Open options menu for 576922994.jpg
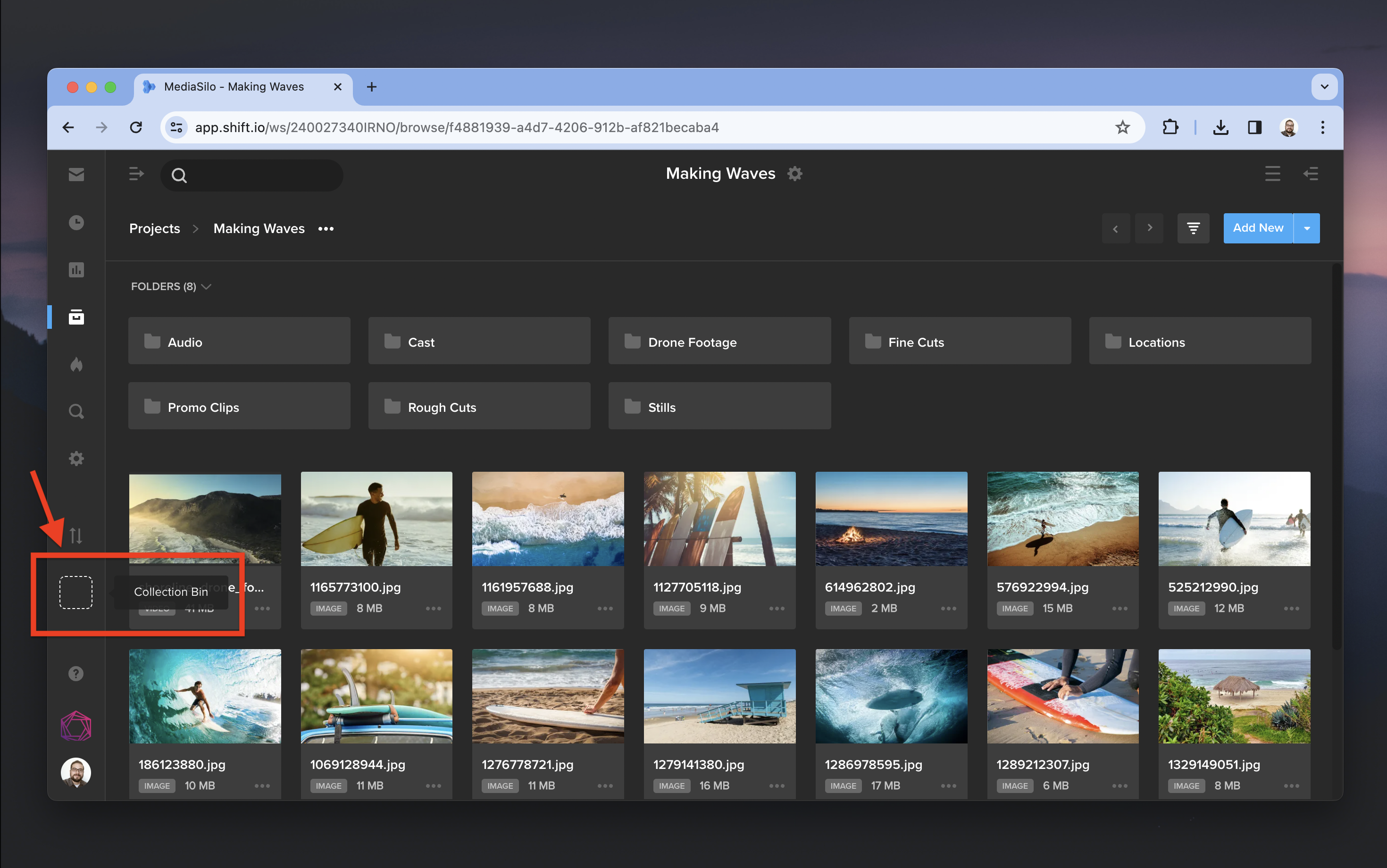 [1120, 609]
